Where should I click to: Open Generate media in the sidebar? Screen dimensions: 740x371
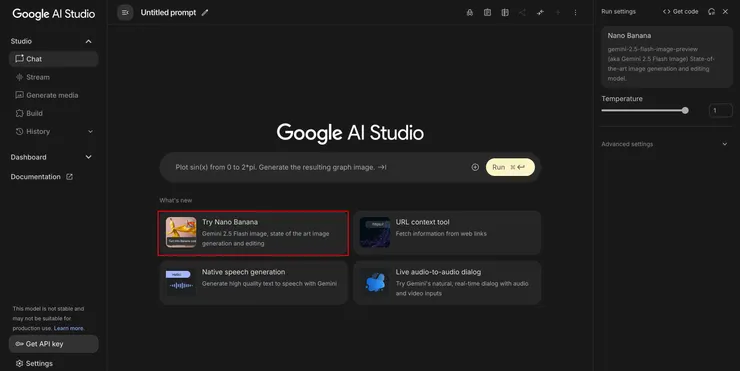[53, 95]
